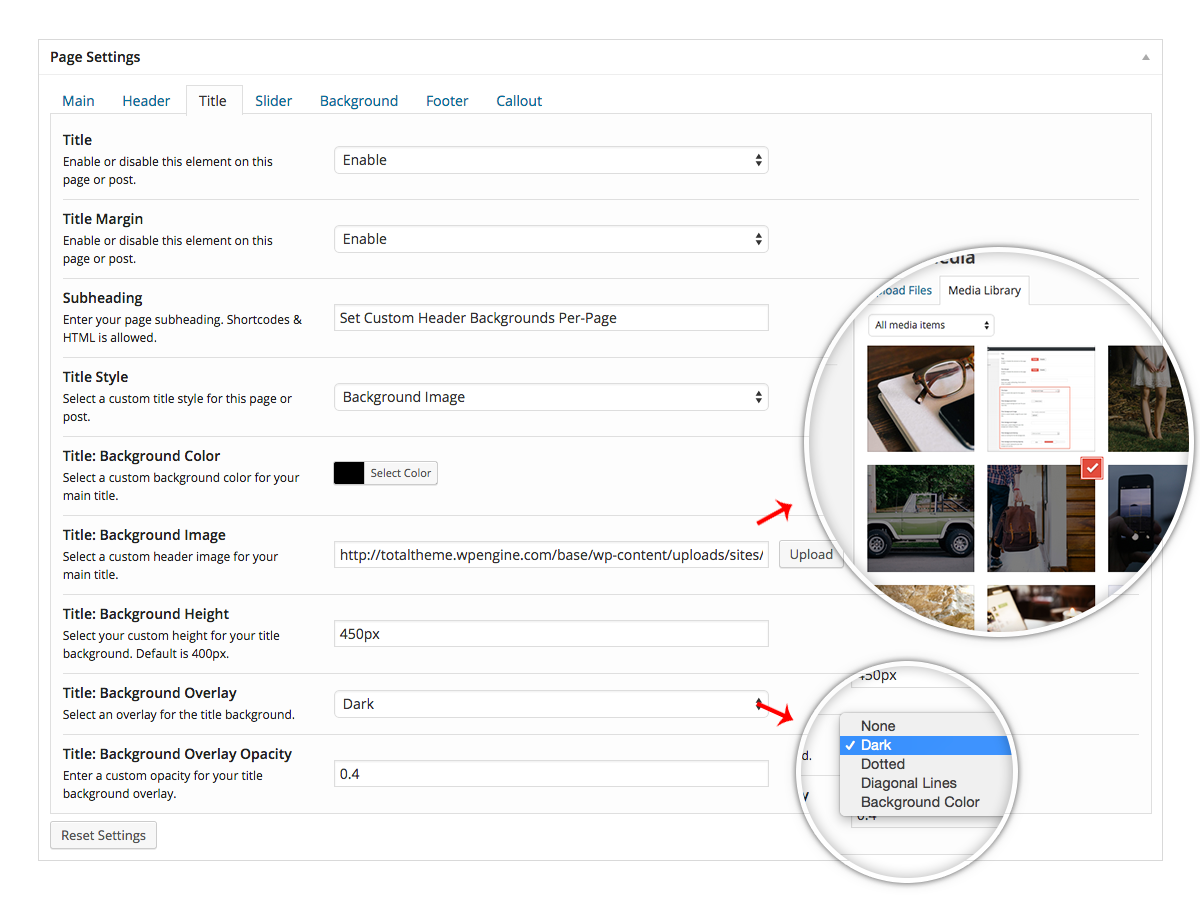Open the Callout tab
This screenshot has height=900, width=1200.
519,101
